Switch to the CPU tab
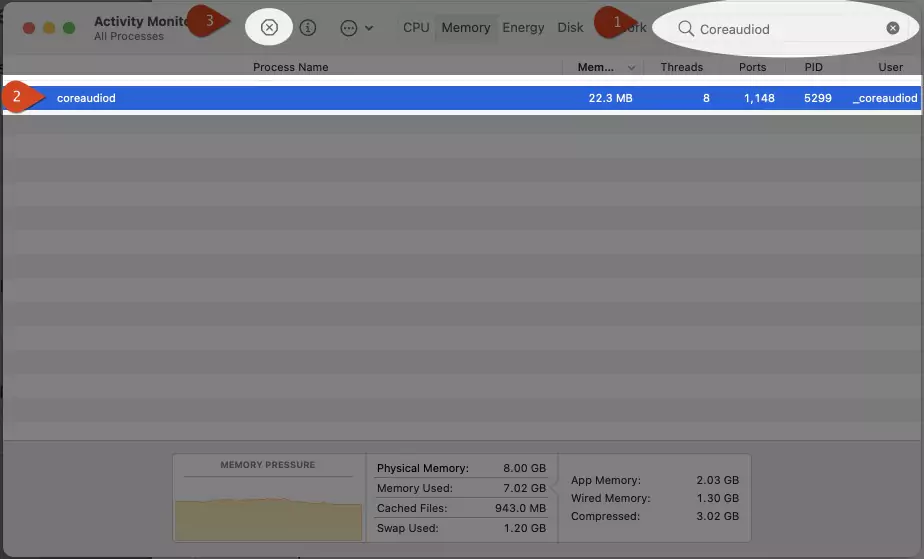 coord(416,28)
